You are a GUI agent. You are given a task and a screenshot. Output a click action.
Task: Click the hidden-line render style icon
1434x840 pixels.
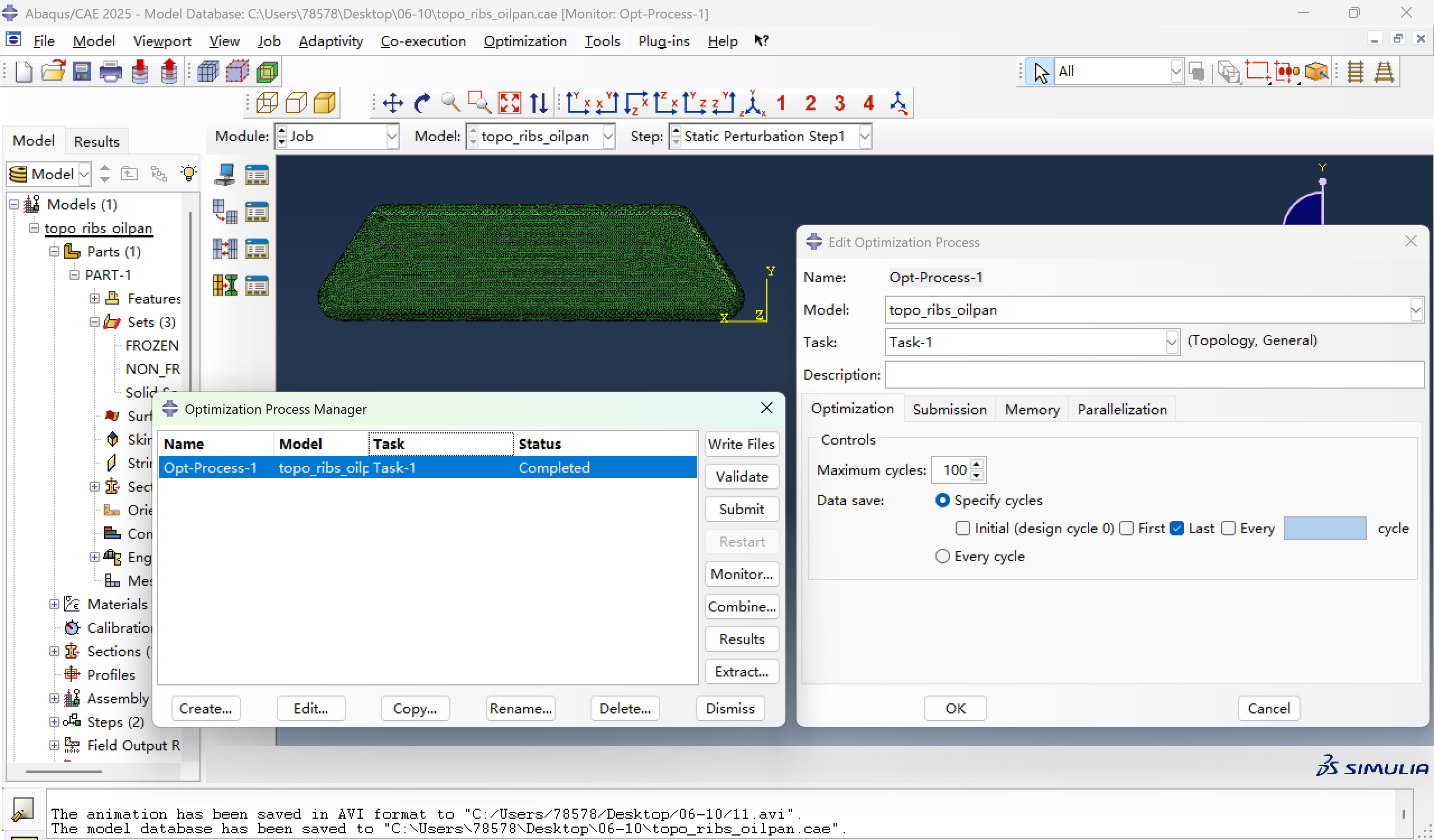point(296,104)
